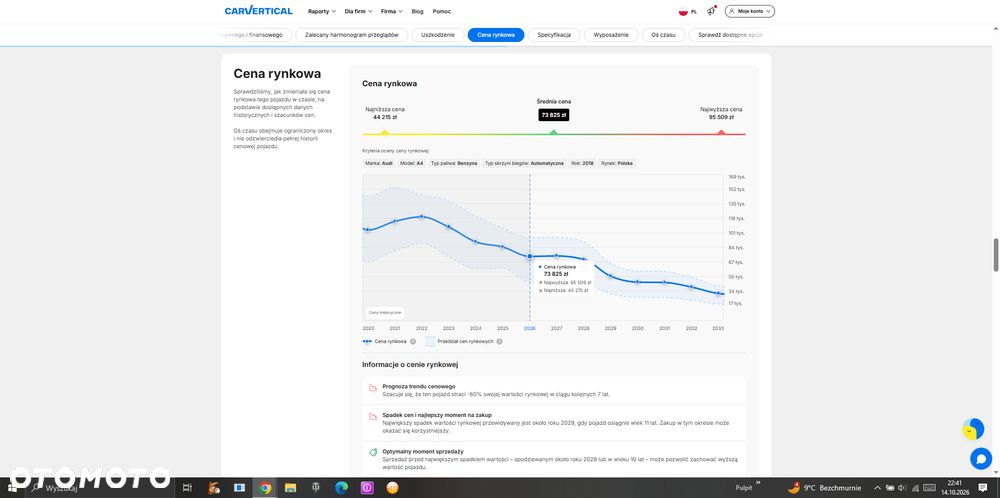
Task: Click the 2033 chart data point
Action: coord(718,293)
